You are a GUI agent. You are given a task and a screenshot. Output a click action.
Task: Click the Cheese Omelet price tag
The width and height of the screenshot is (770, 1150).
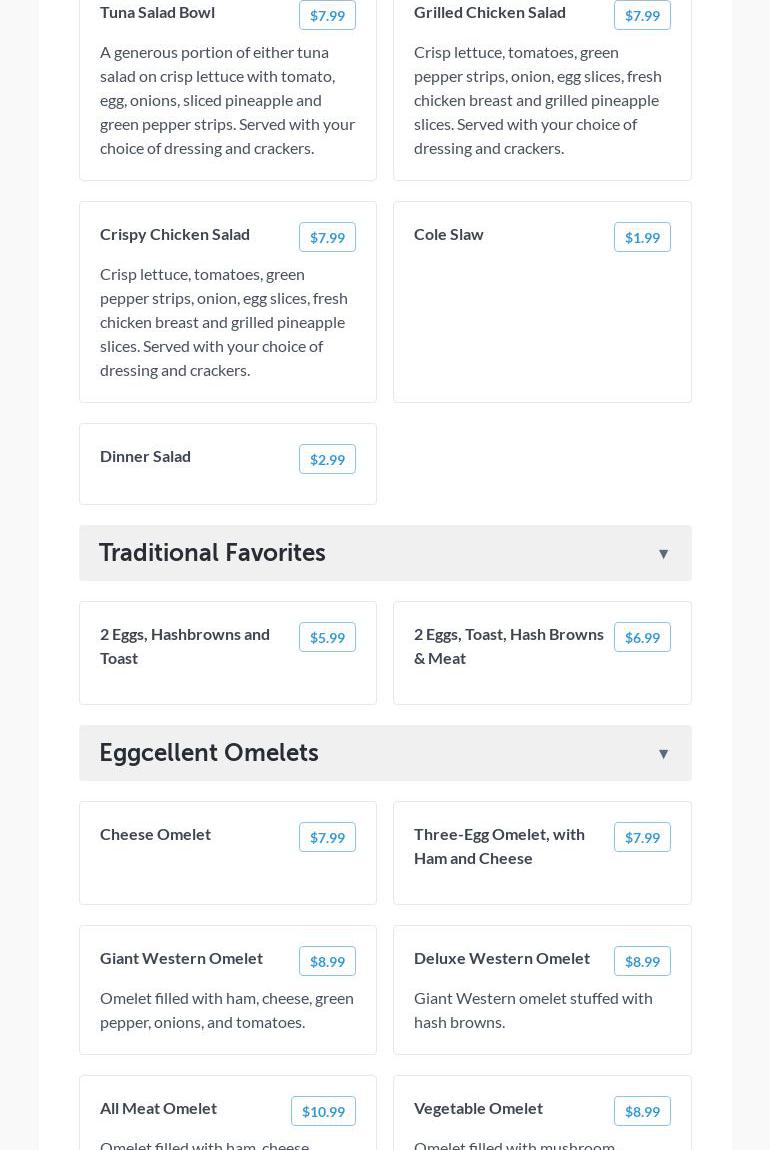[327, 837]
